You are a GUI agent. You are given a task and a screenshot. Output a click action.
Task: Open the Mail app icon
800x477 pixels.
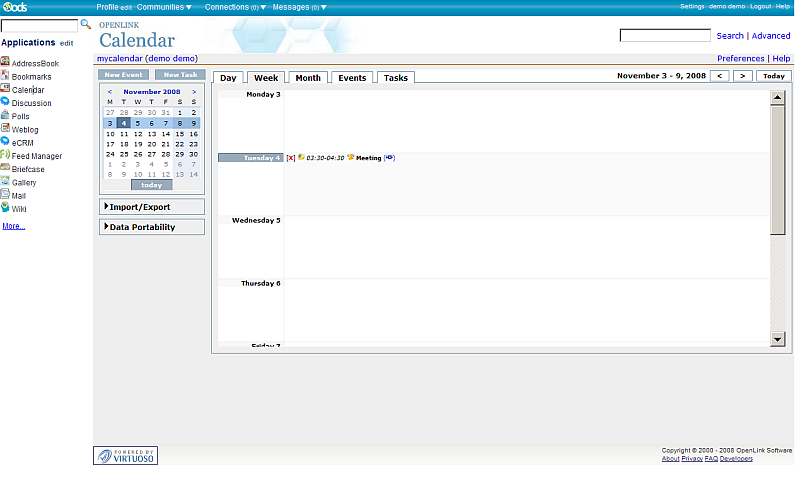tap(5, 195)
